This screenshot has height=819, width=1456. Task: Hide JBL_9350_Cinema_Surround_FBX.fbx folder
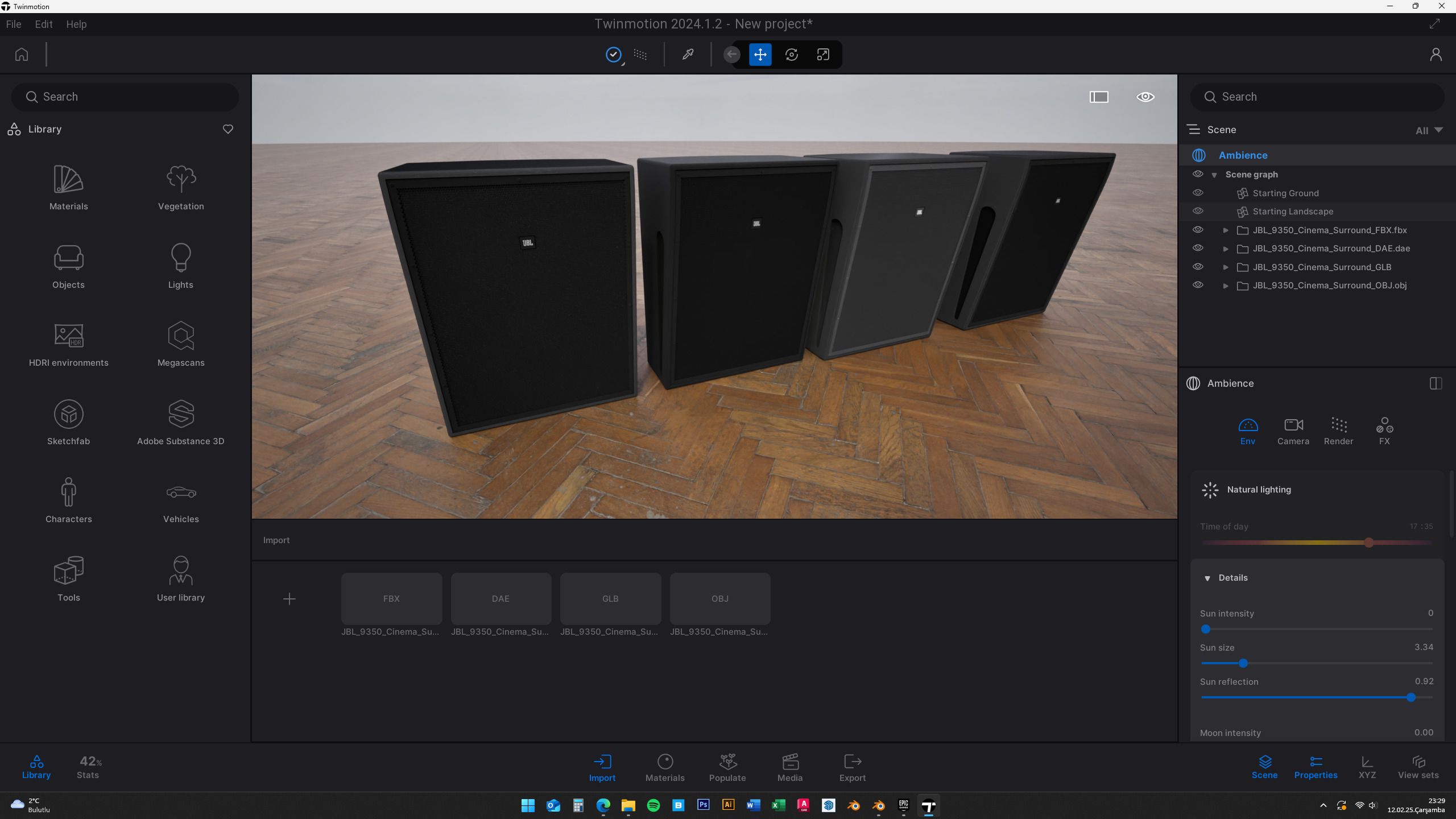(1198, 230)
